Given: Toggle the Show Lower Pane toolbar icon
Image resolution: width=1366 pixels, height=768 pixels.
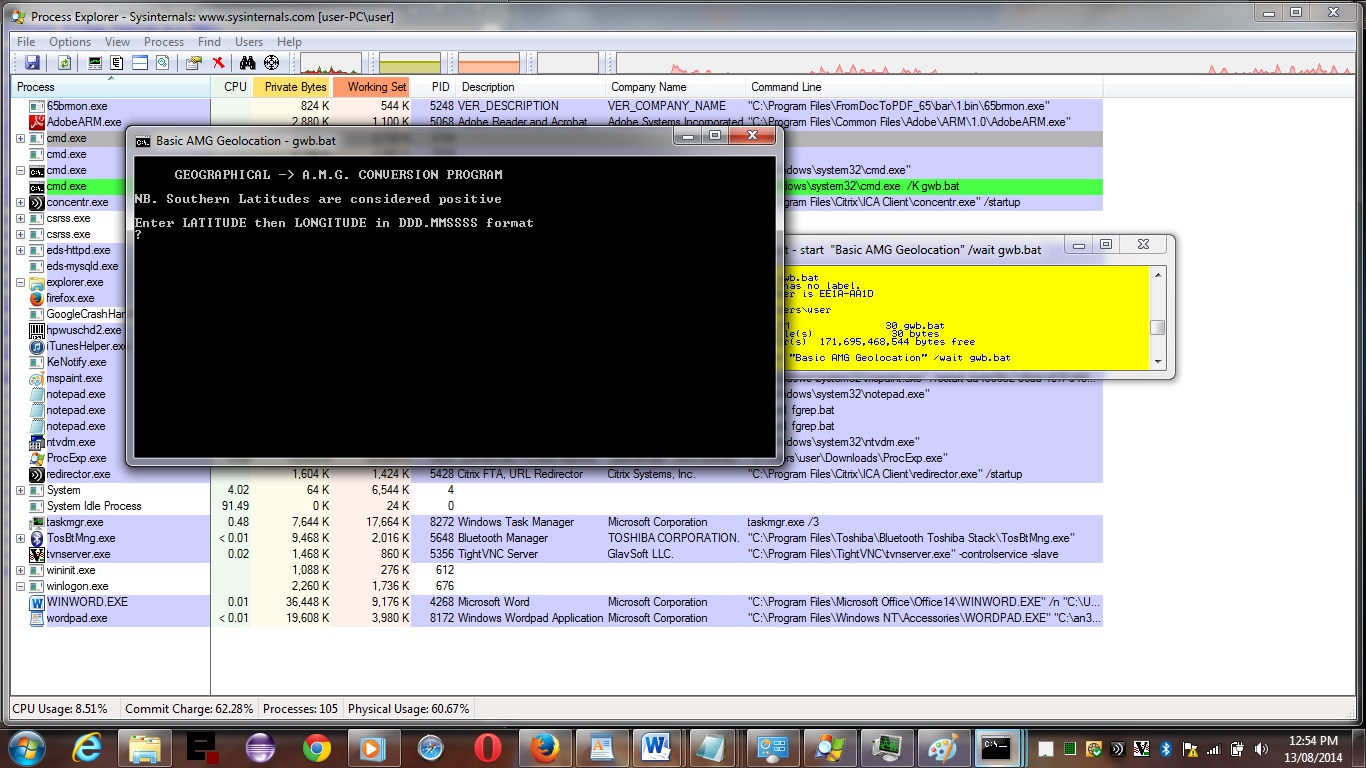Looking at the screenshot, I should (x=139, y=63).
